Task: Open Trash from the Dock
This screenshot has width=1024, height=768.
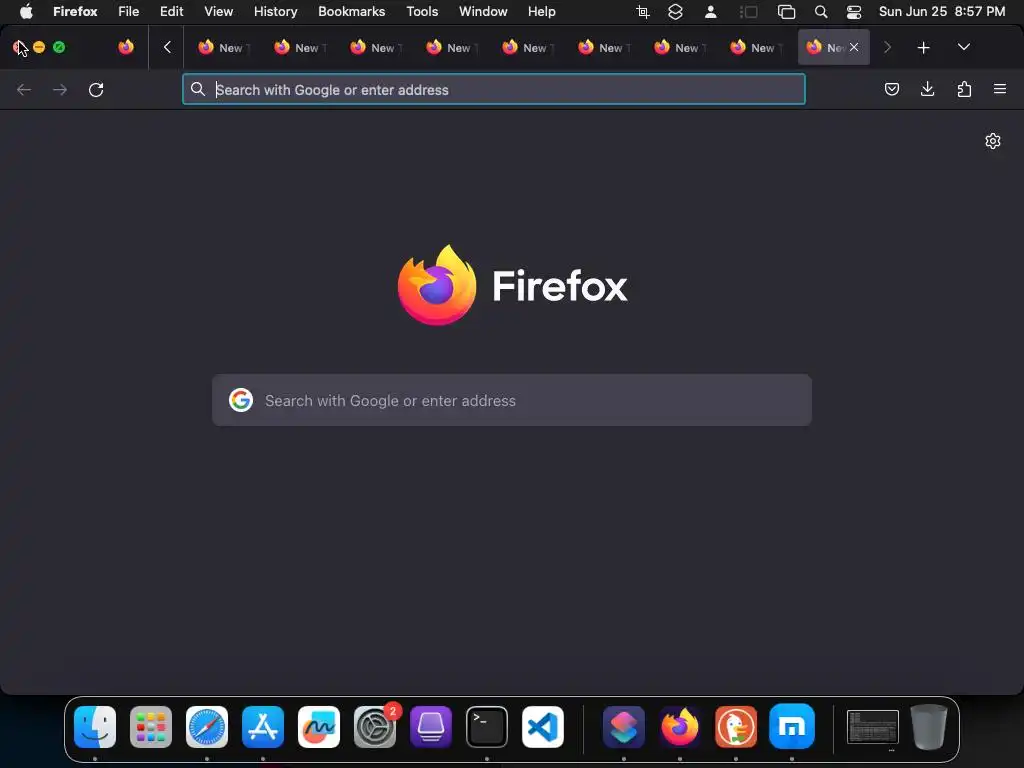Action: pos(929,727)
